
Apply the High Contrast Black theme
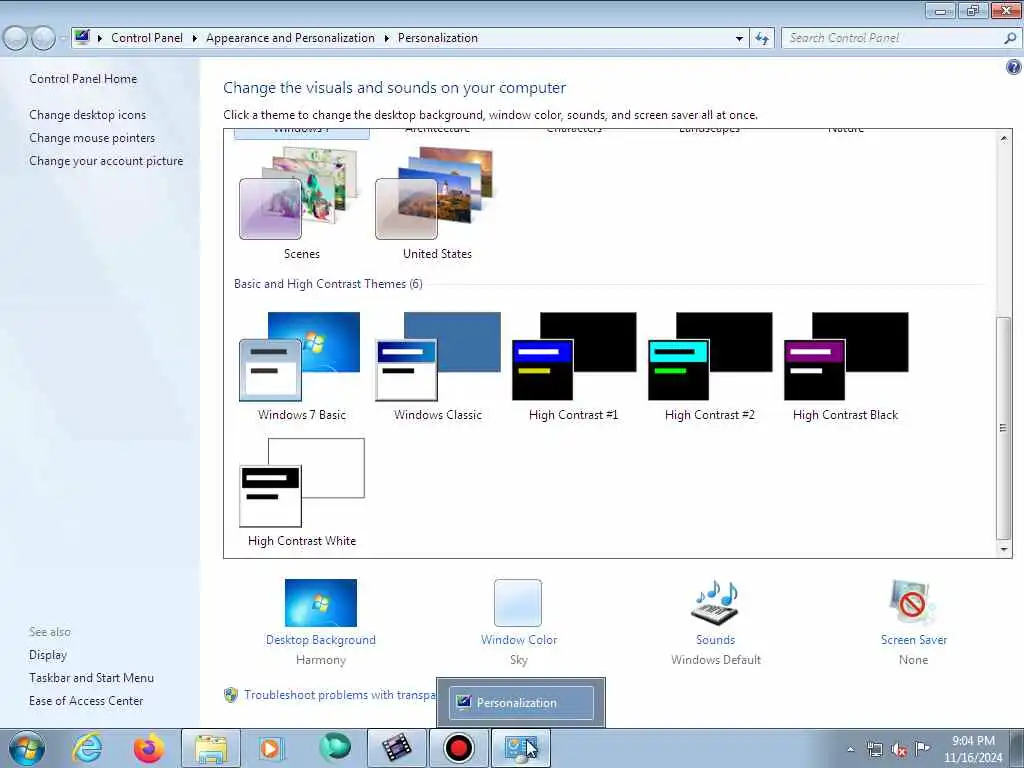tap(845, 366)
